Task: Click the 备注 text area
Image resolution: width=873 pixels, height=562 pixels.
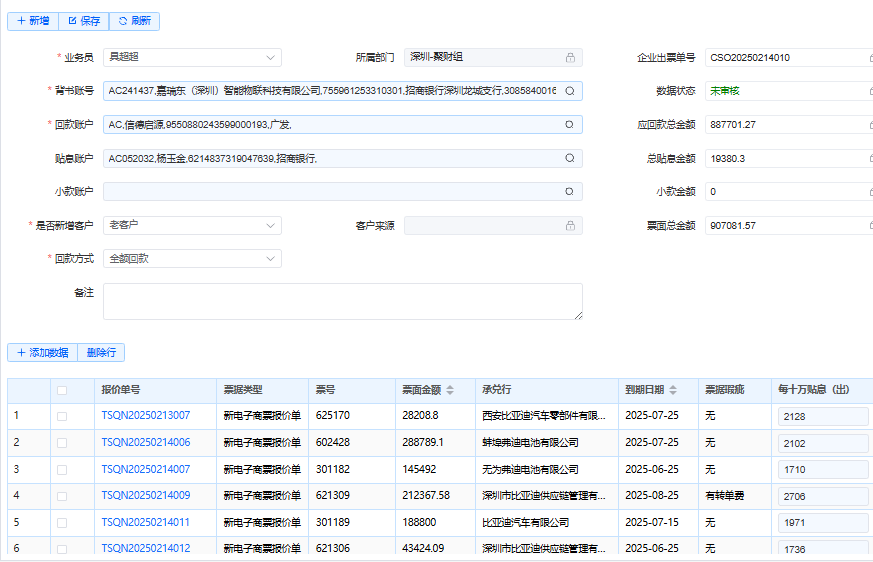Action: tap(342, 301)
